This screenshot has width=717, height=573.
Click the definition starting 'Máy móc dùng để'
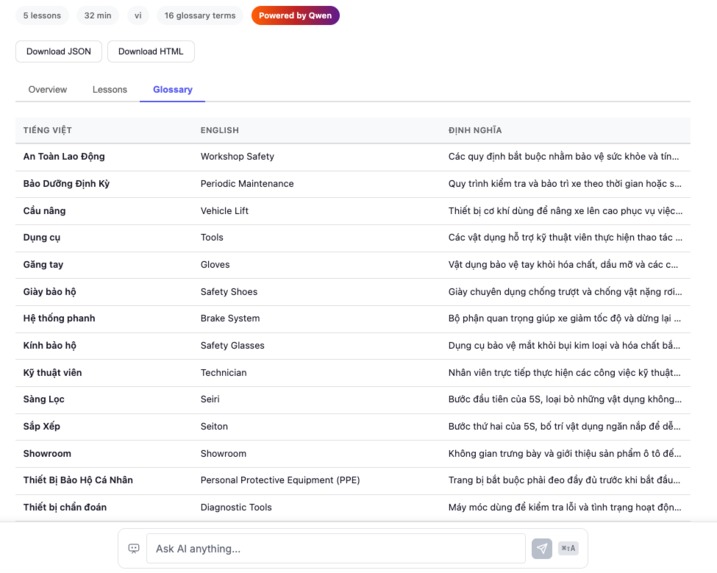click(565, 507)
